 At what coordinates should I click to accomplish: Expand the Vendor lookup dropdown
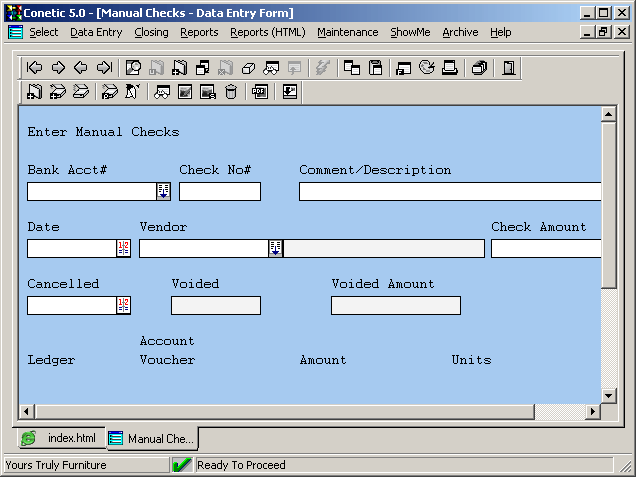tap(276, 249)
